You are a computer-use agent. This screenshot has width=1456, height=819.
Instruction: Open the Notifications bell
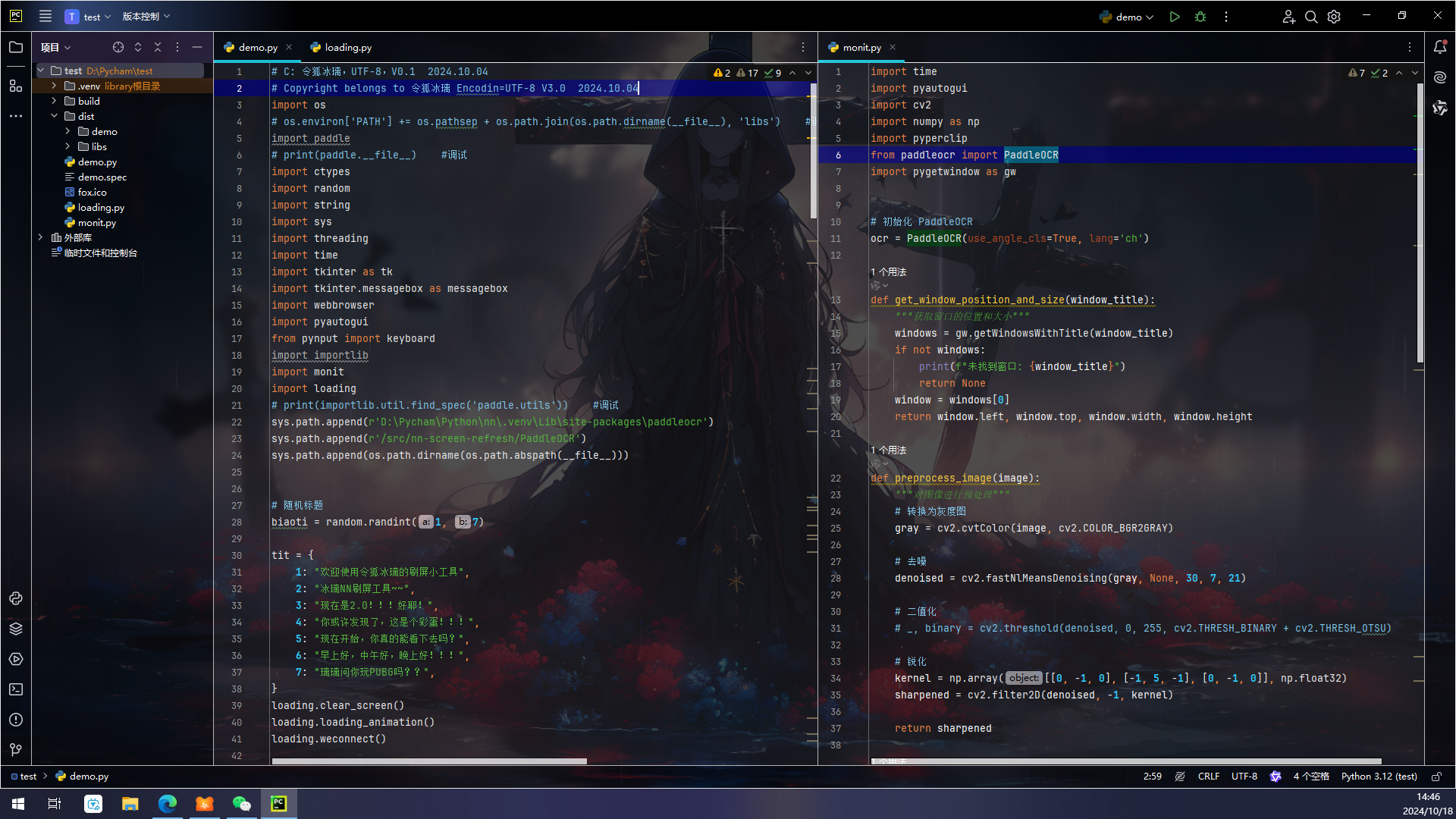click(x=1440, y=47)
